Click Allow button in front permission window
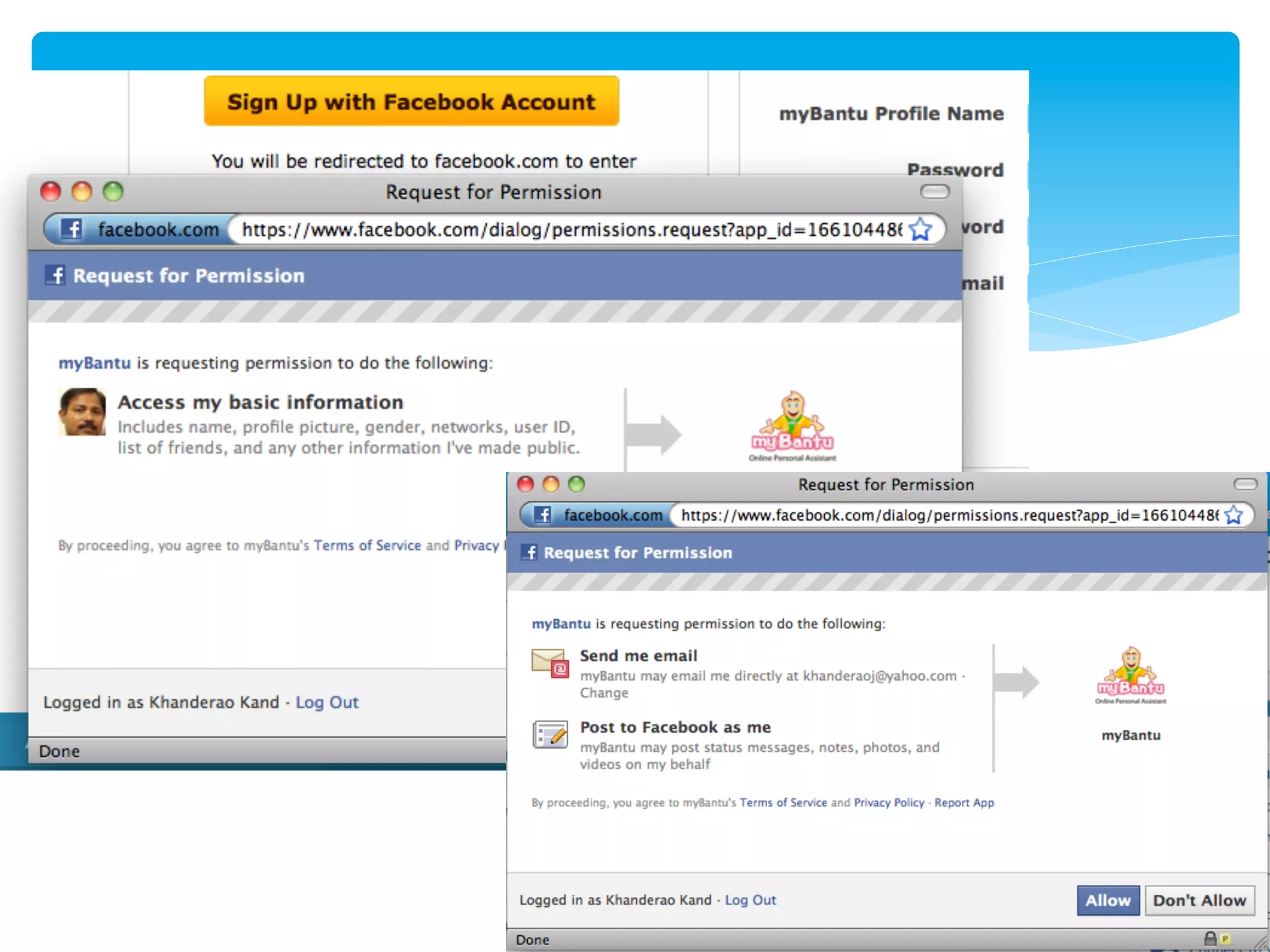The image size is (1270, 952). tap(1108, 900)
